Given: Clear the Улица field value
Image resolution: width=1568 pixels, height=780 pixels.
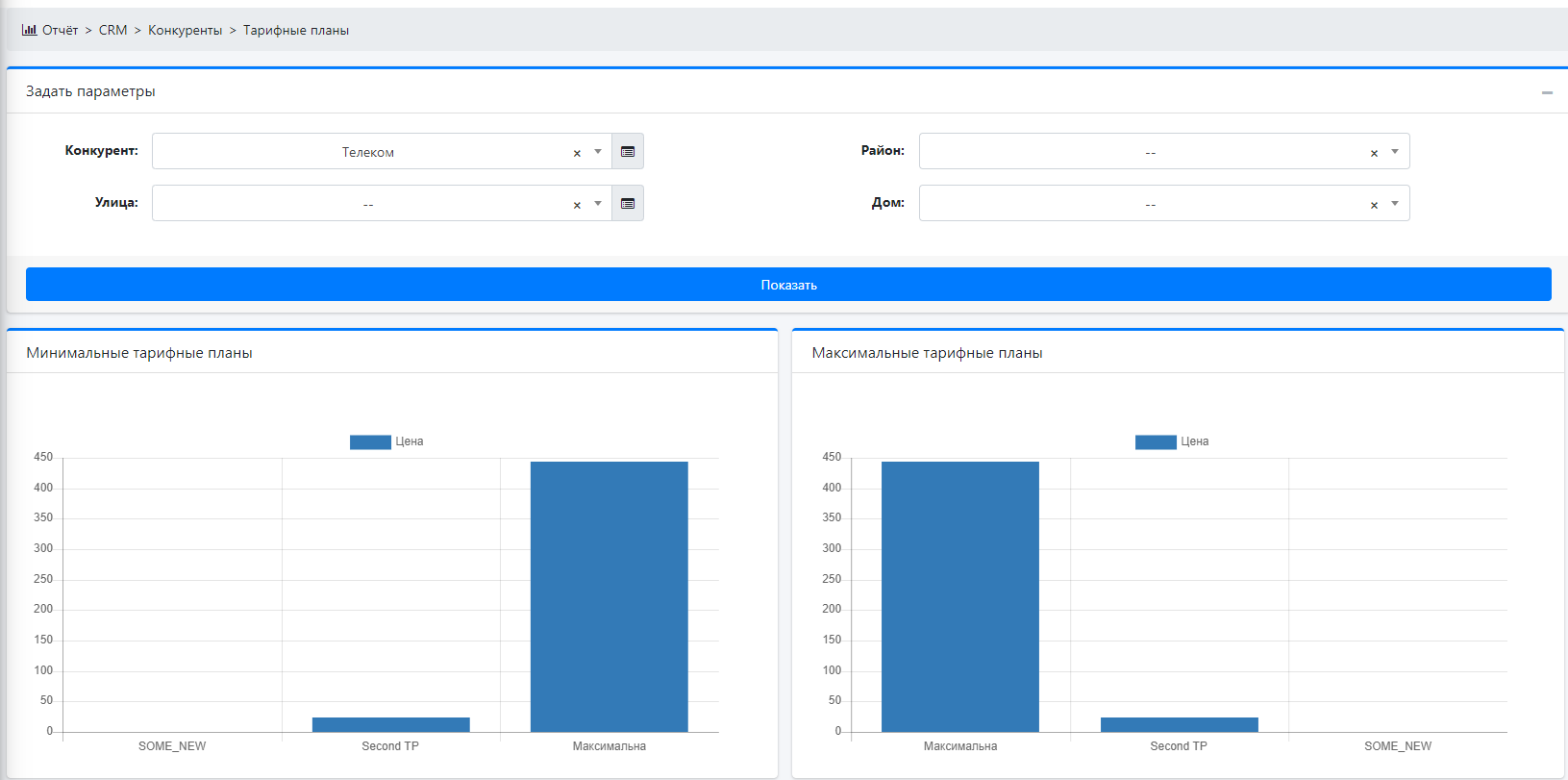Looking at the screenshot, I should [x=577, y=205].
